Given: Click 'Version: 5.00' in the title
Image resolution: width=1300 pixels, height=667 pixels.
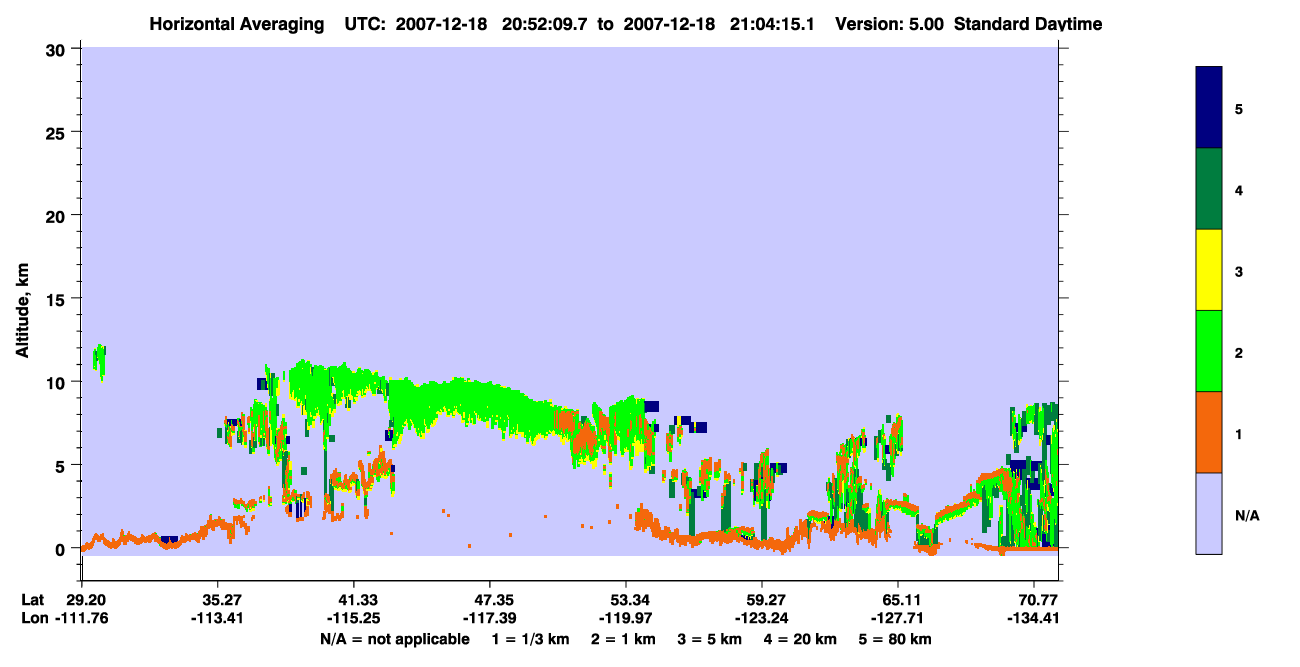Looking at the screenshot, I should [x=892, y=24].
